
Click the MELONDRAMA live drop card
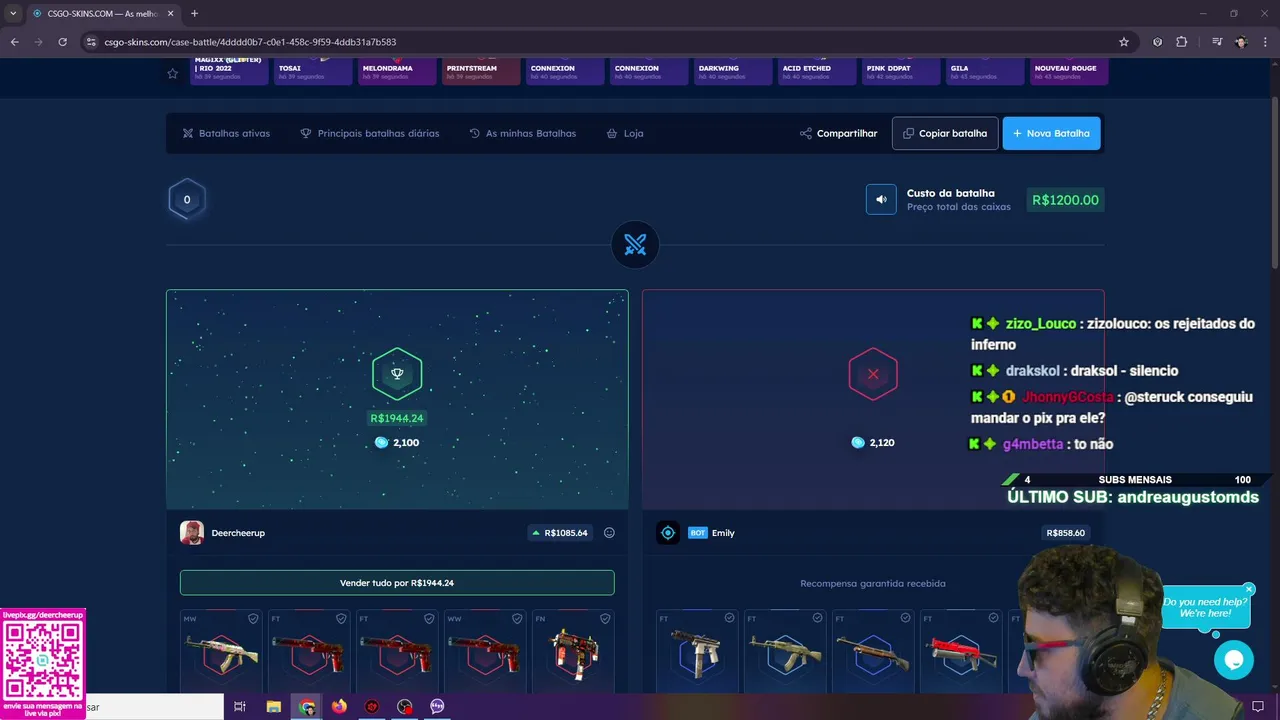pyautogui.click(x=397, y=71)
